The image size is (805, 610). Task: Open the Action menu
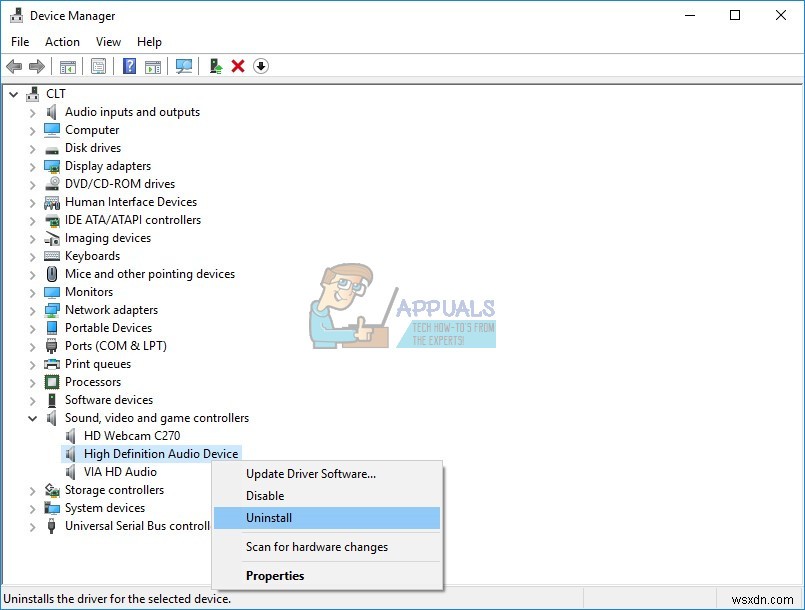(x=62, y=41)
